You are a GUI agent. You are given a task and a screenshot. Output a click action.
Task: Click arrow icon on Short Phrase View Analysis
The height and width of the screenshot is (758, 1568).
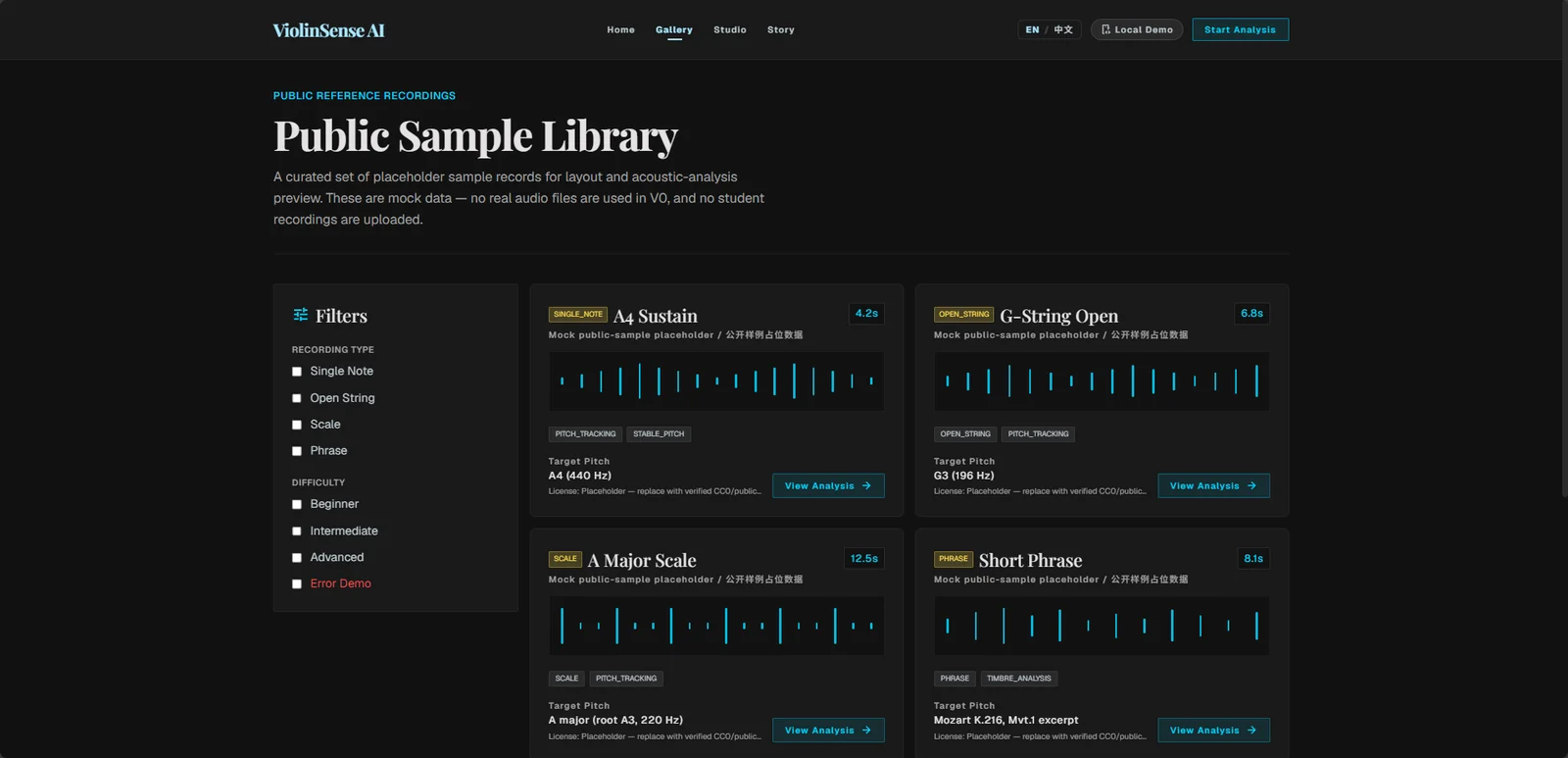[x=1251, y=731]
